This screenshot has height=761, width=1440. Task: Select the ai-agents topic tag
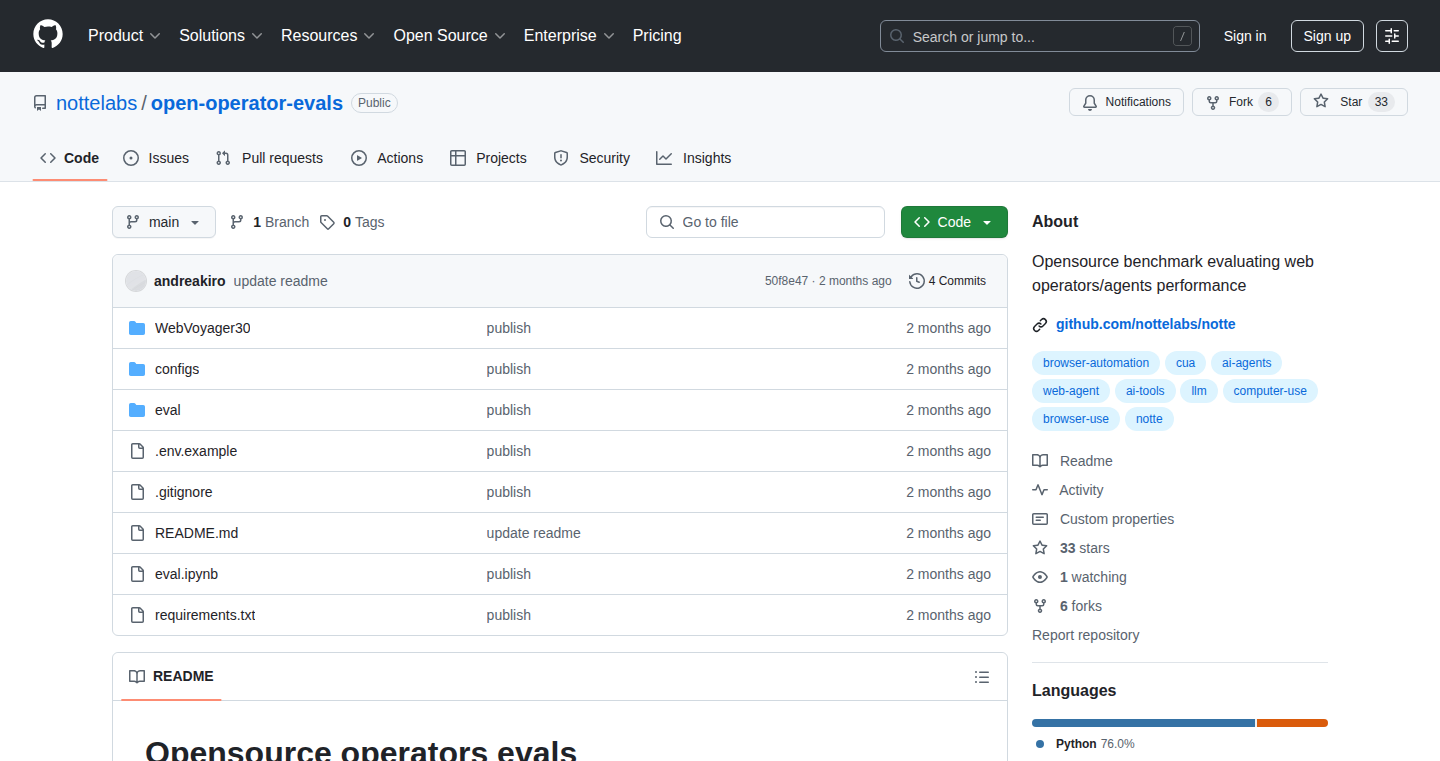tap(1247, 363)
